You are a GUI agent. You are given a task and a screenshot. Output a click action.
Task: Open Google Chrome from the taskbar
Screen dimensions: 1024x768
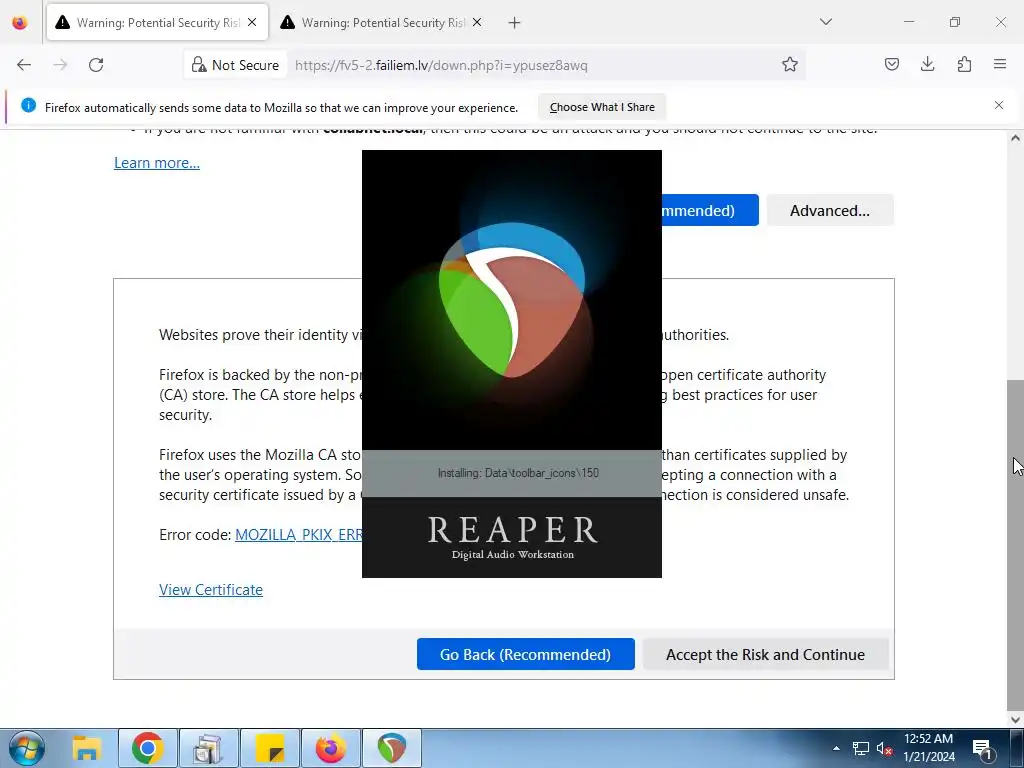148,748
